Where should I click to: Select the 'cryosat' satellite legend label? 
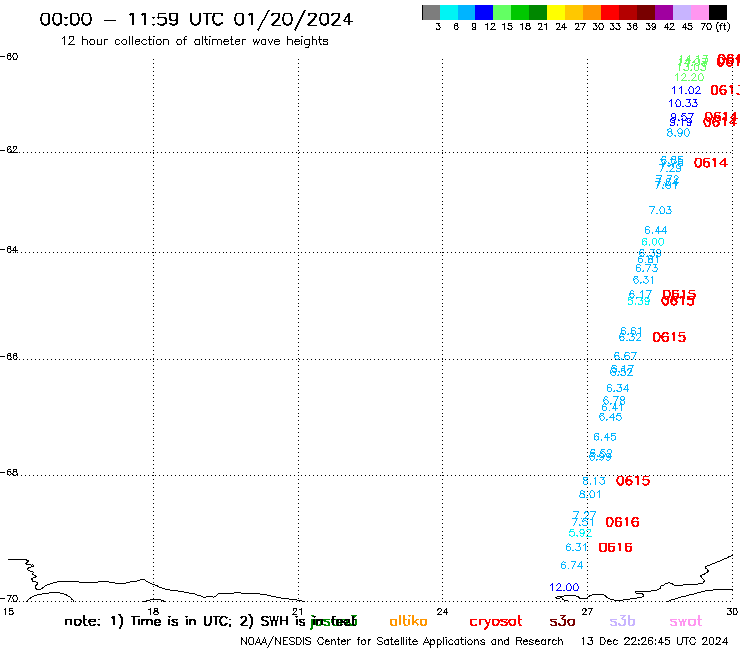[496, 621]
